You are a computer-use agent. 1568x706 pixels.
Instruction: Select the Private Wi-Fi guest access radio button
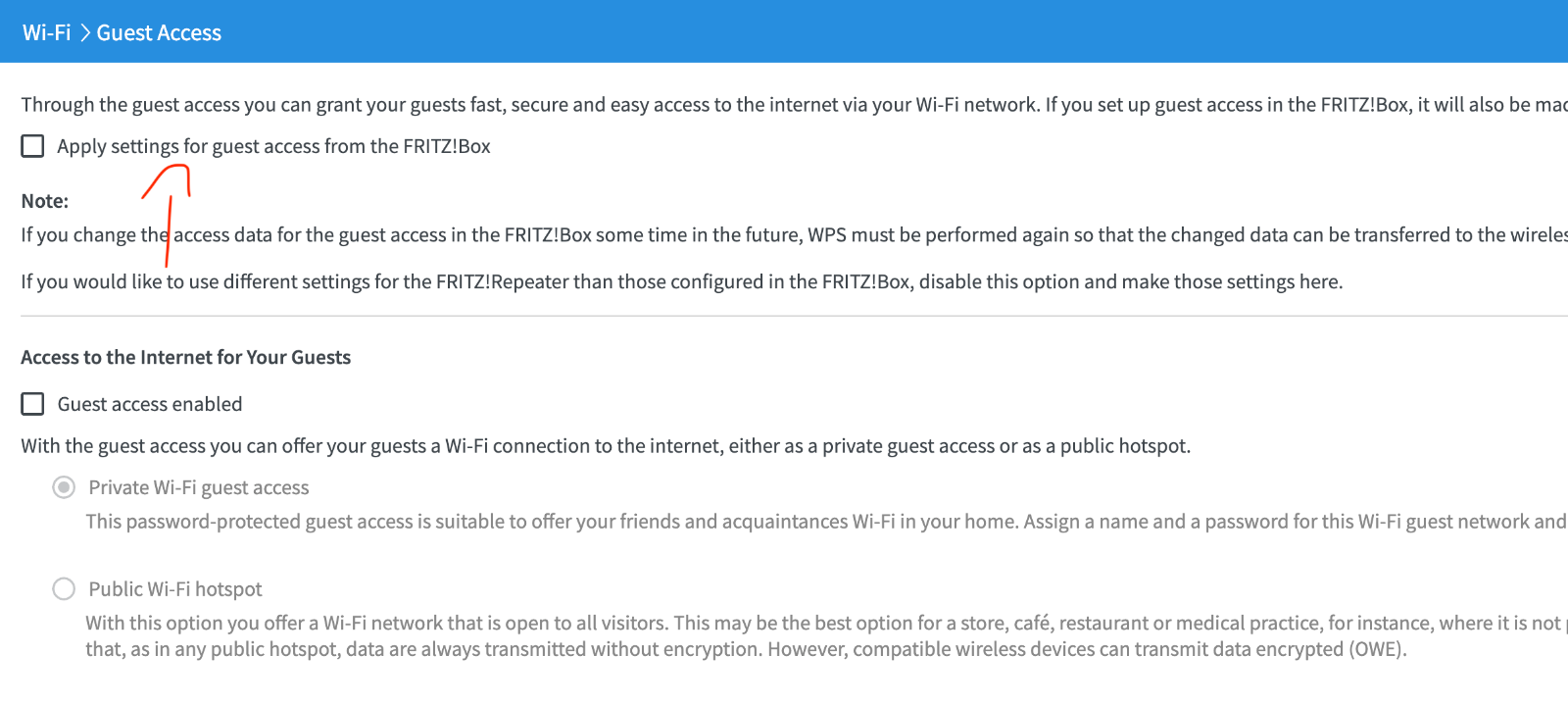pos(64,487)
